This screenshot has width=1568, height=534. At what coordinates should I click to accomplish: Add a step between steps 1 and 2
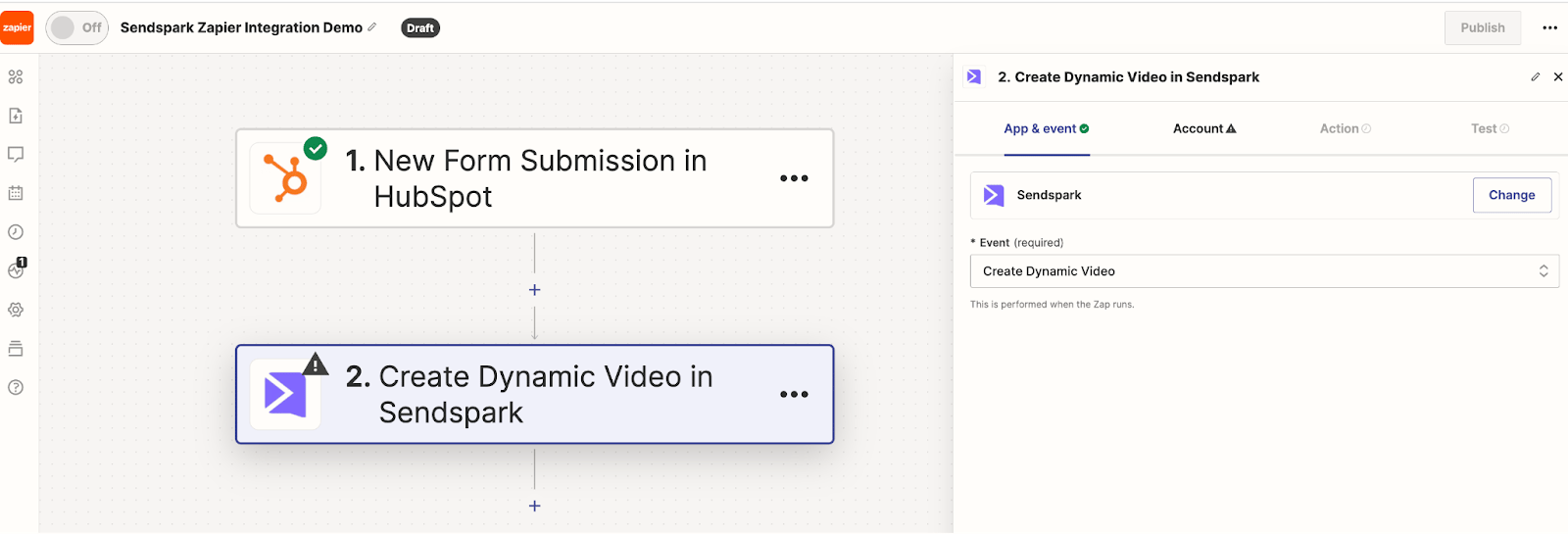534,290
